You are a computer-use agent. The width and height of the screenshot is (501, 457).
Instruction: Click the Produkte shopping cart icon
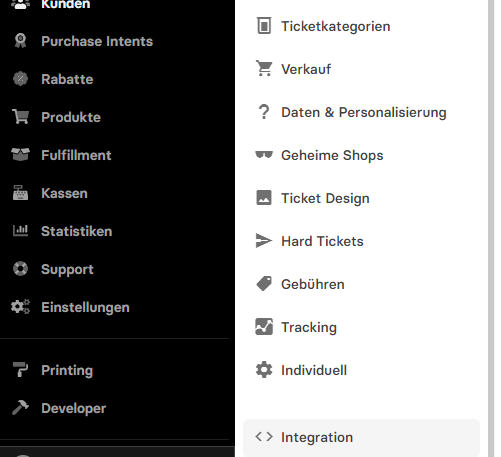tap(20, 117)
